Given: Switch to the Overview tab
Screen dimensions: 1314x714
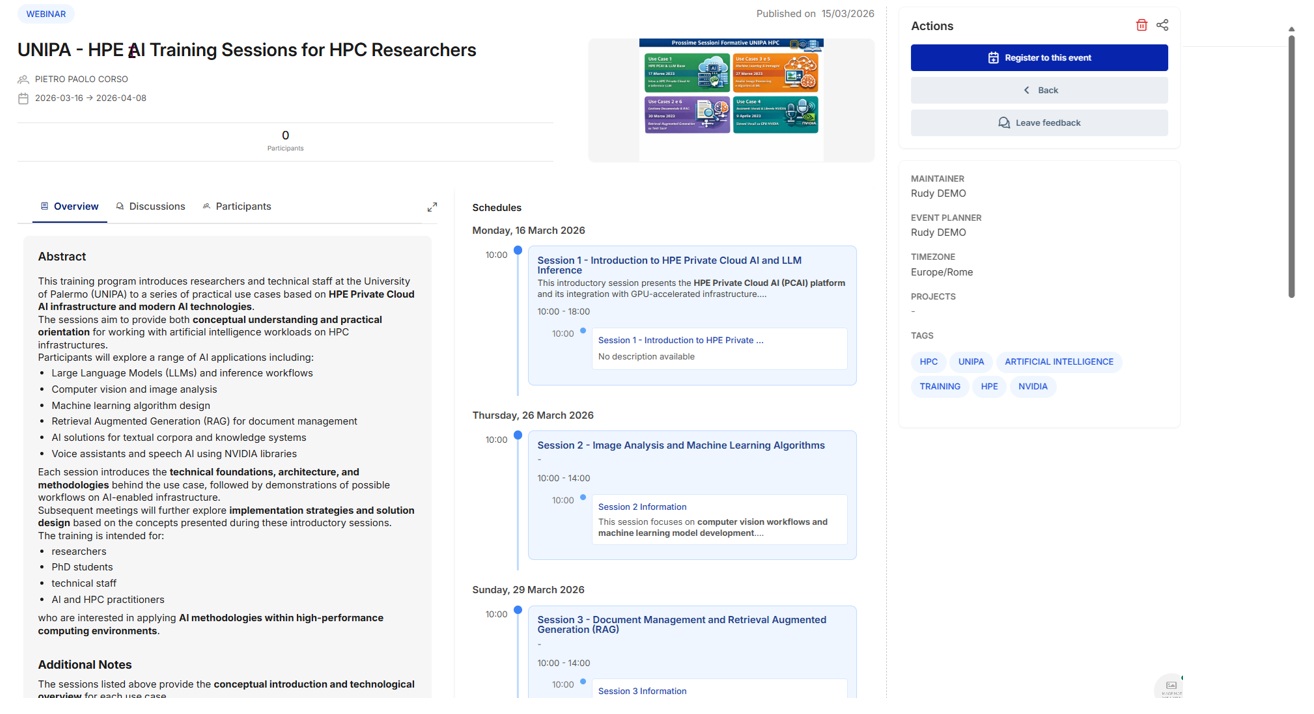Looking at the screenshot, I should [69, 206].
